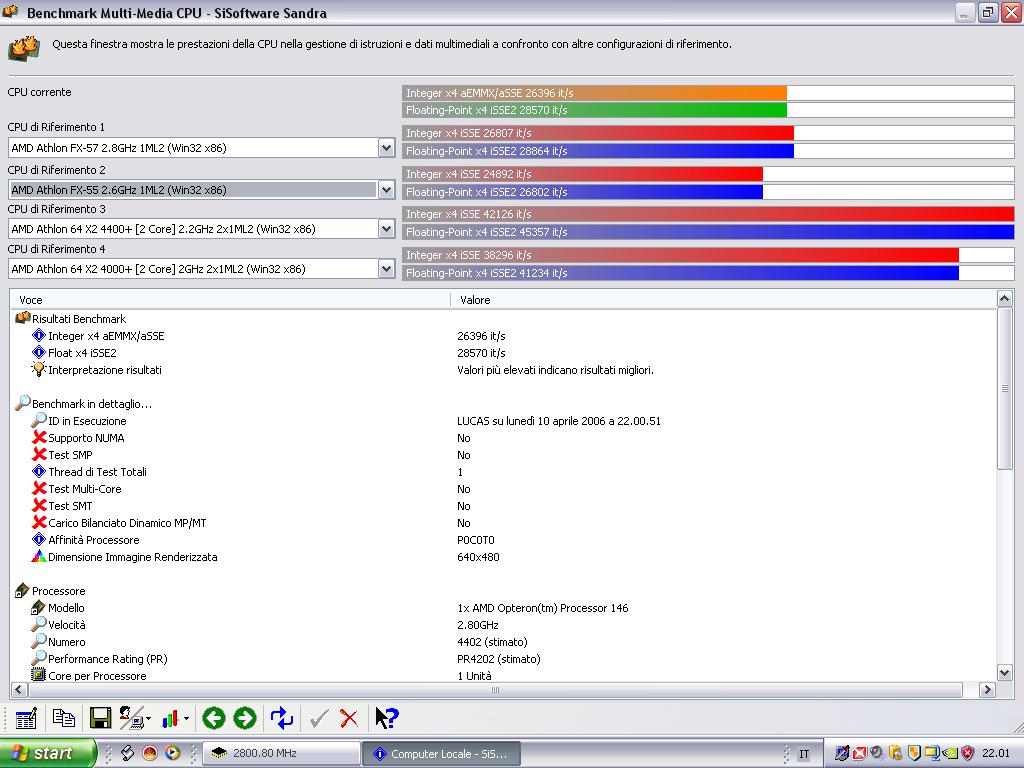Select the Velocità row
The width and height of the screenshot is (1024, 768).
pyautogui.click(x=503, y=624)
